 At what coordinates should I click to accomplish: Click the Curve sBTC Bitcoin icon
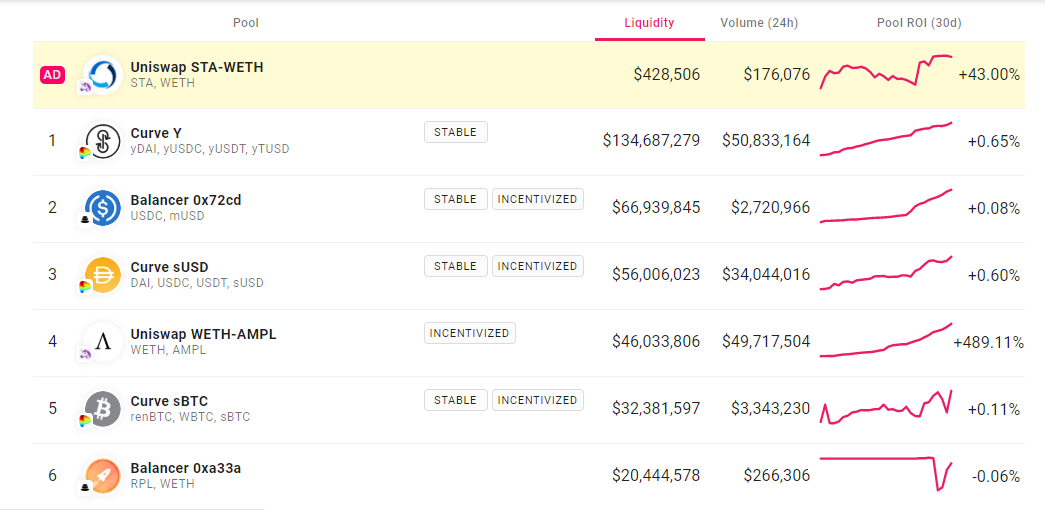pyautogui.click(x=103, y=409)
